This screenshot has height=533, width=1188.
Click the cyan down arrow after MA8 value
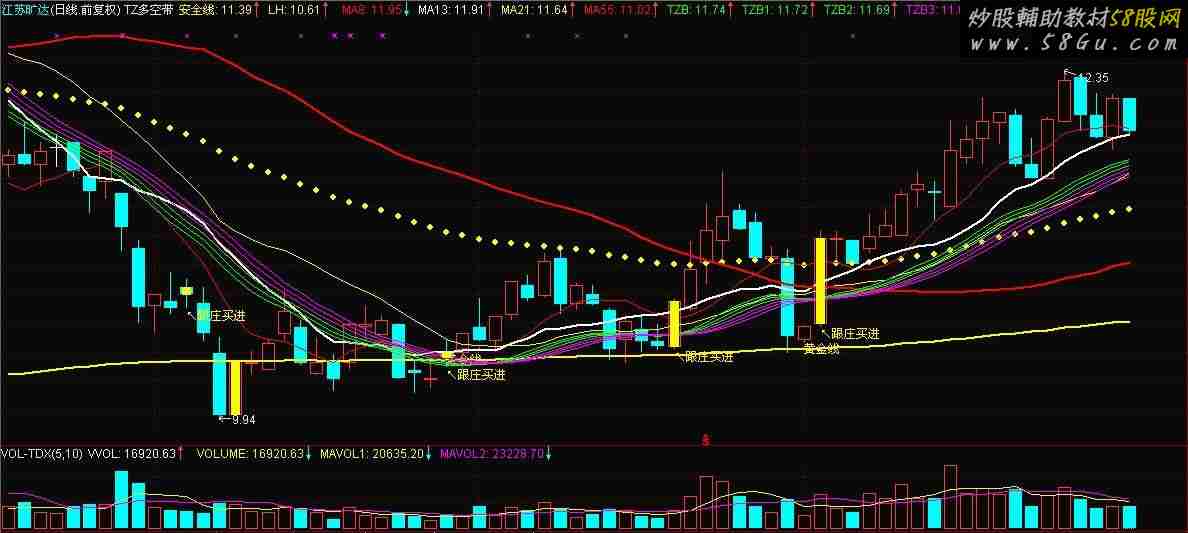click(406, 11)
